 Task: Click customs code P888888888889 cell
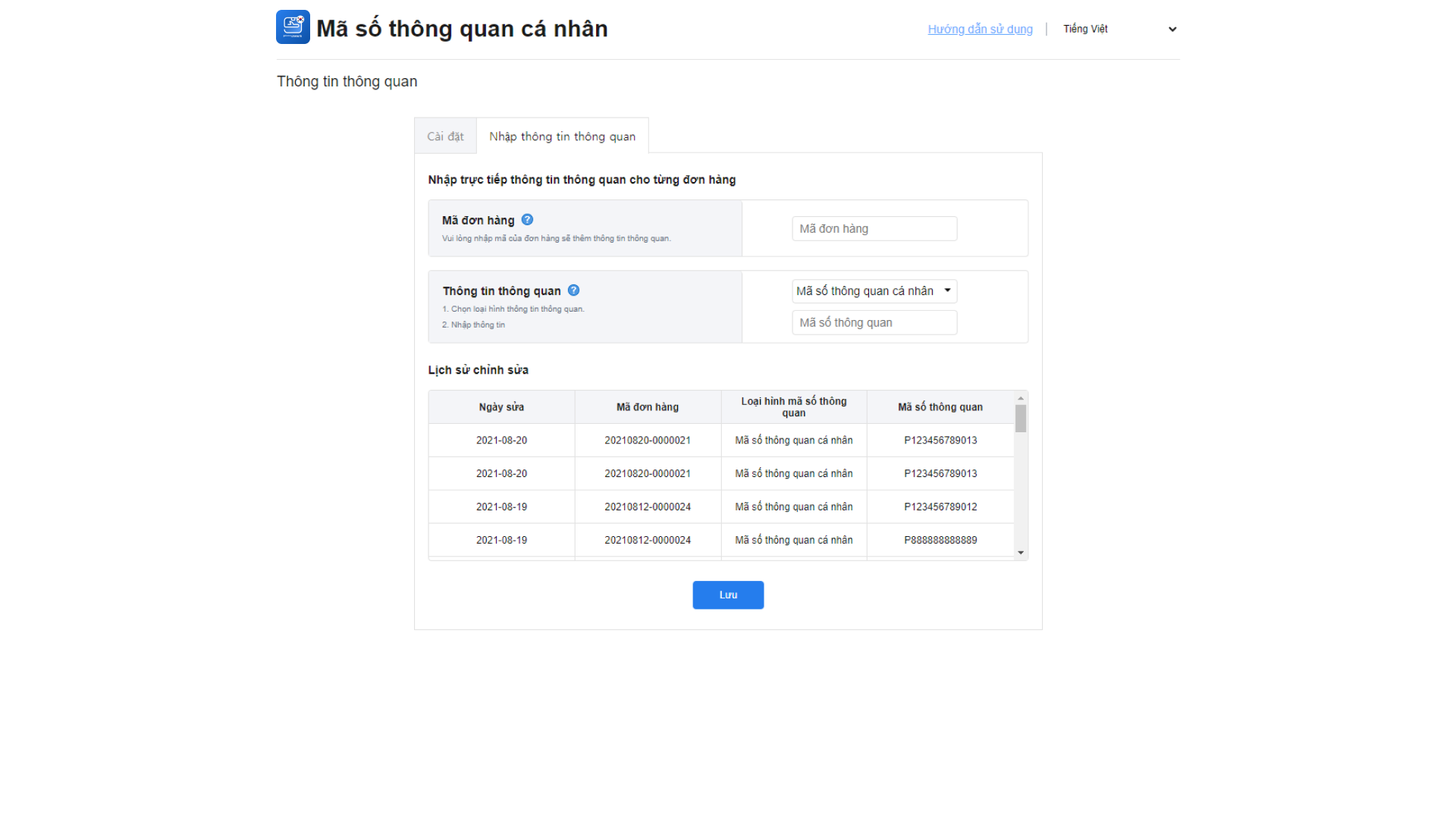pos(940,540)
